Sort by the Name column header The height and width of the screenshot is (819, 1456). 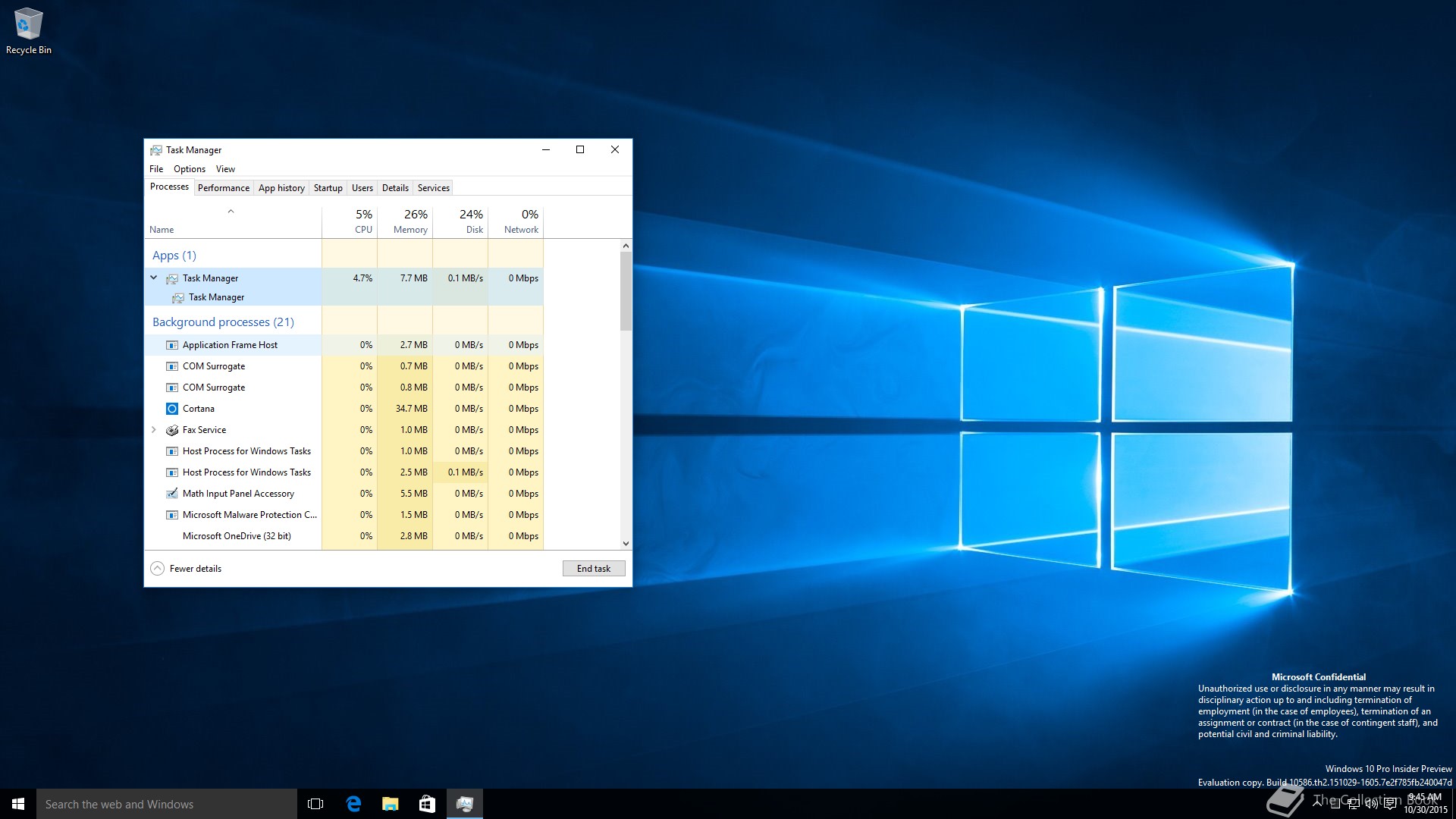(x=233, y=221)
